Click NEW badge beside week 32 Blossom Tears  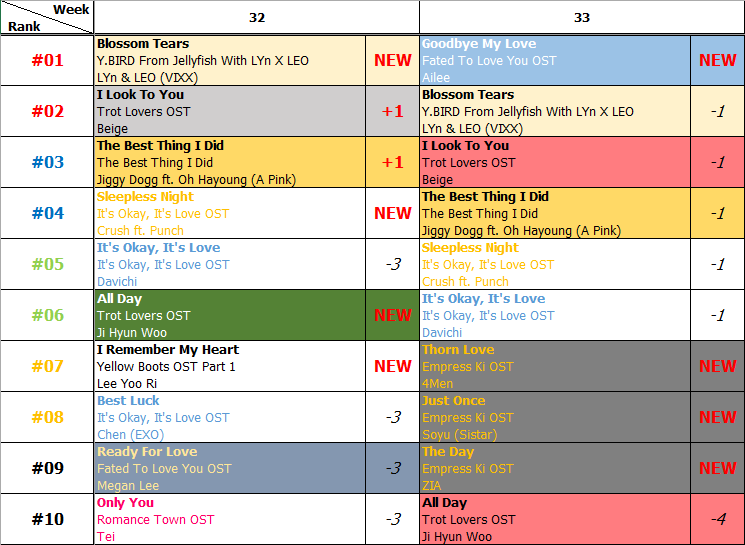(392, 60)
